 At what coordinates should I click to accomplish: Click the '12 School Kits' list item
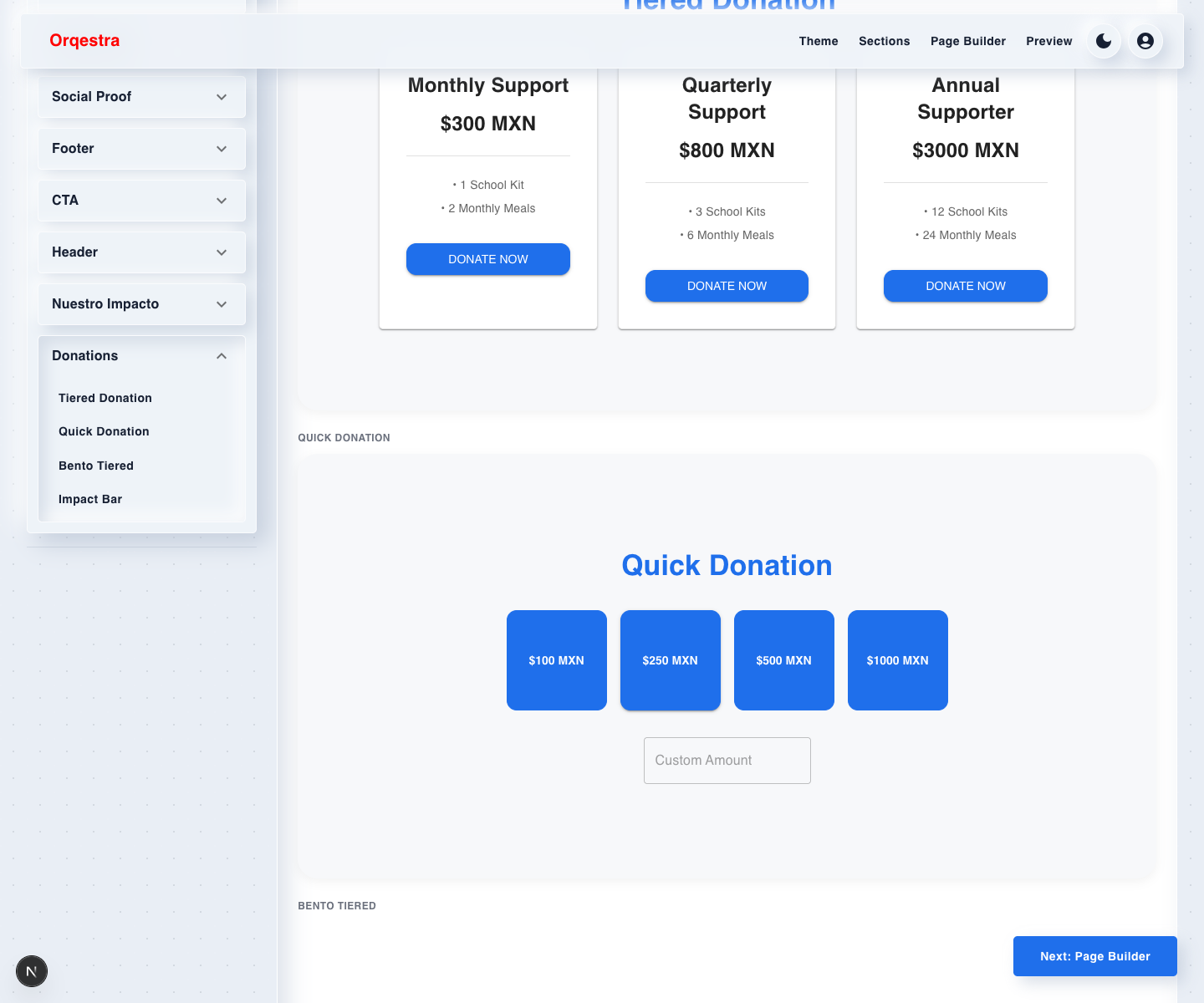(966, 211)
